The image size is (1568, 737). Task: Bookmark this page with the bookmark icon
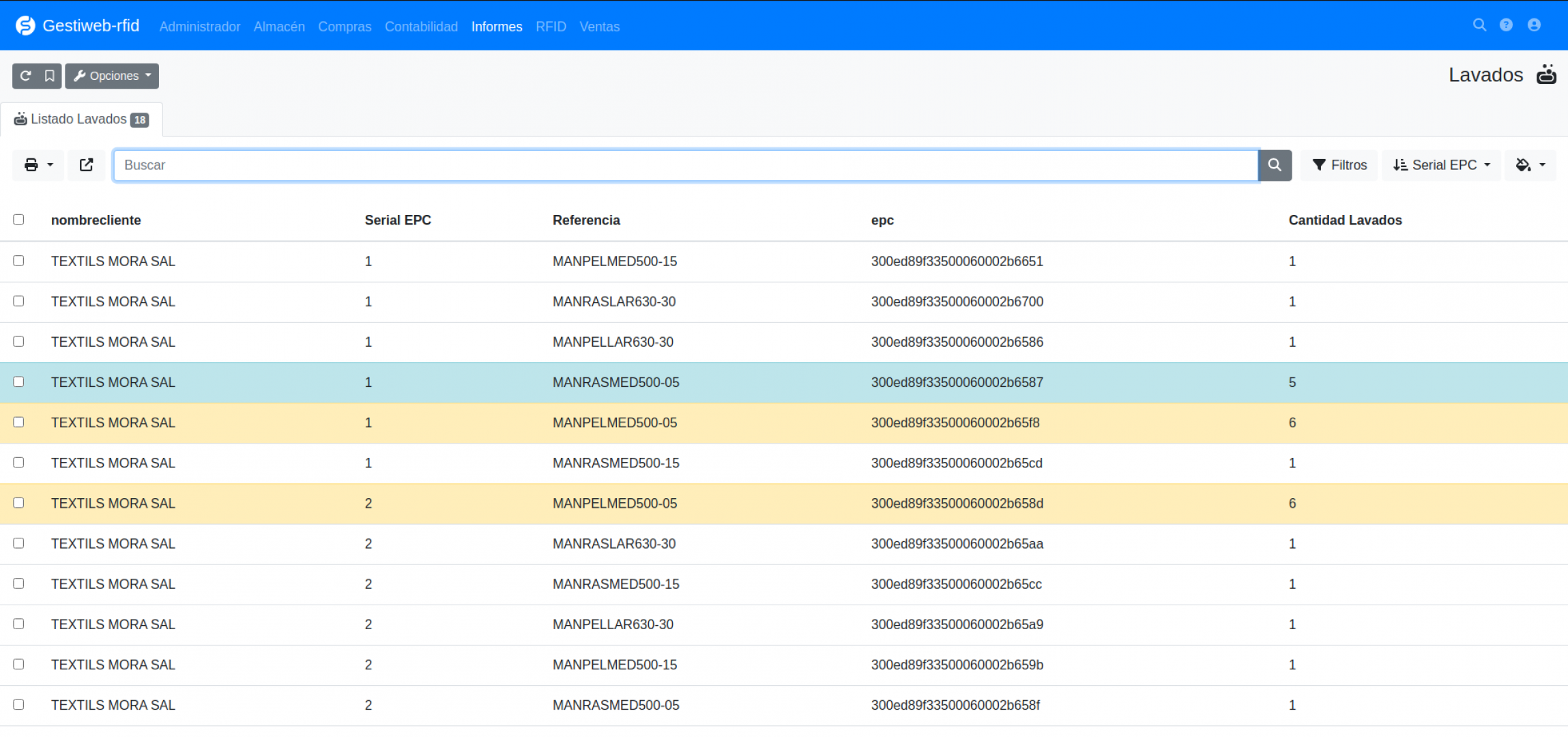click(x=50, y=76)
